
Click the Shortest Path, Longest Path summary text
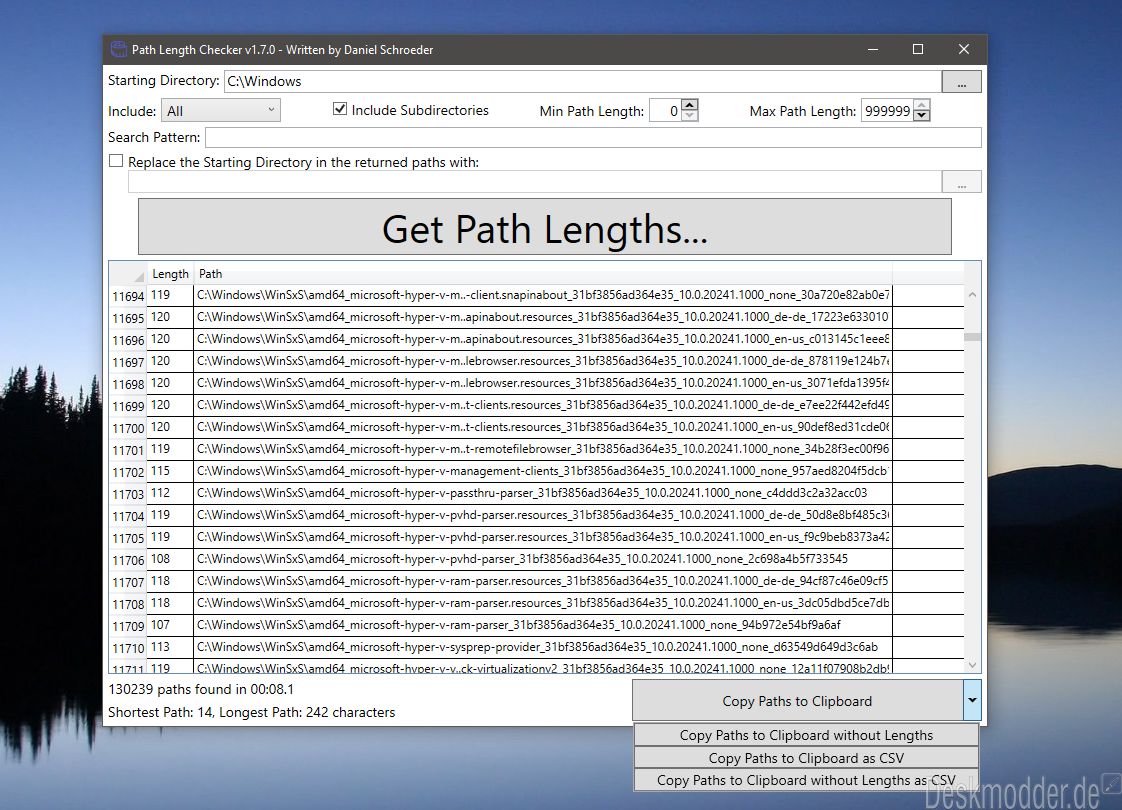(x=252, y=712)
